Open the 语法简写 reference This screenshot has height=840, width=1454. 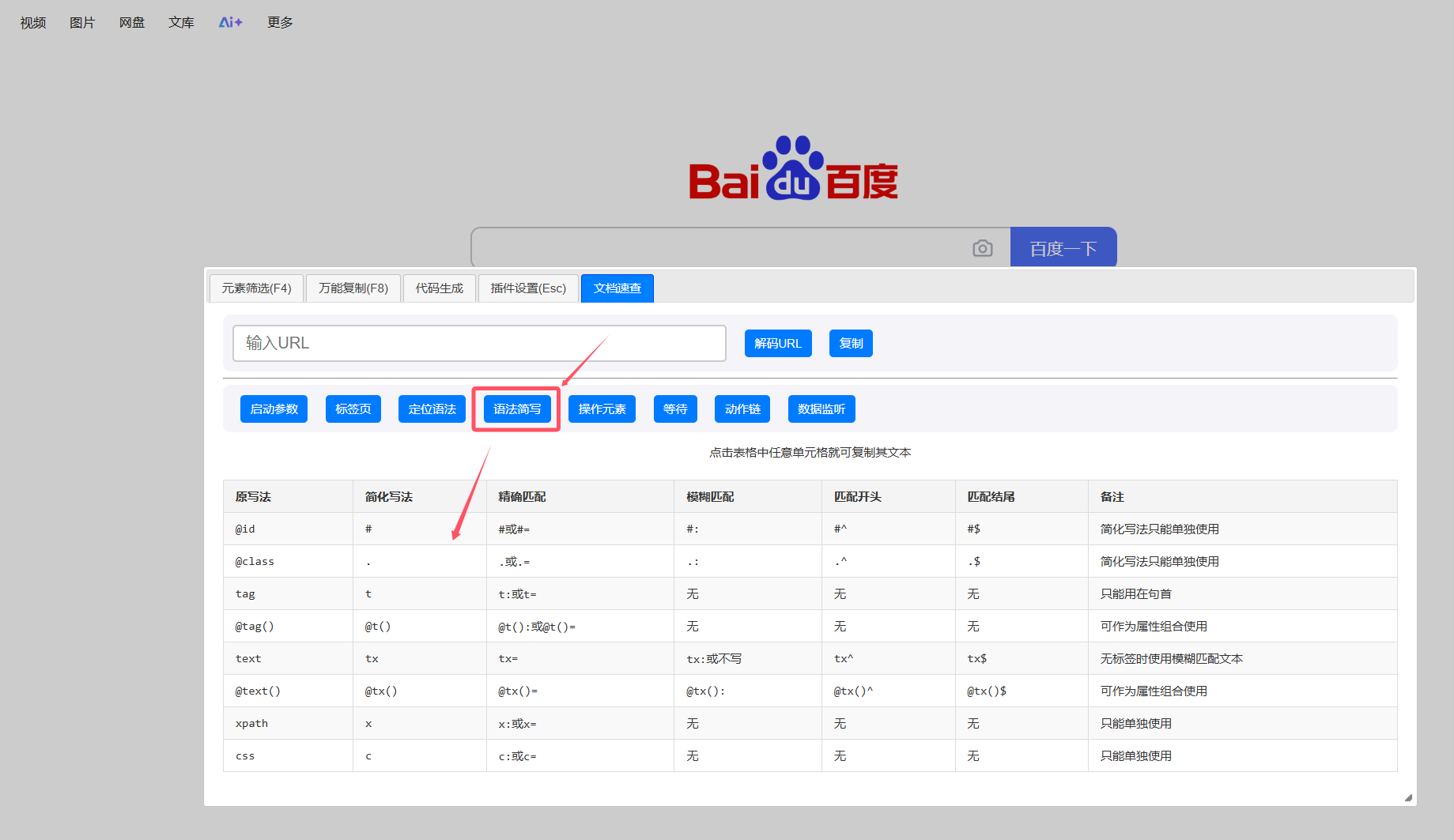point(517,409)
